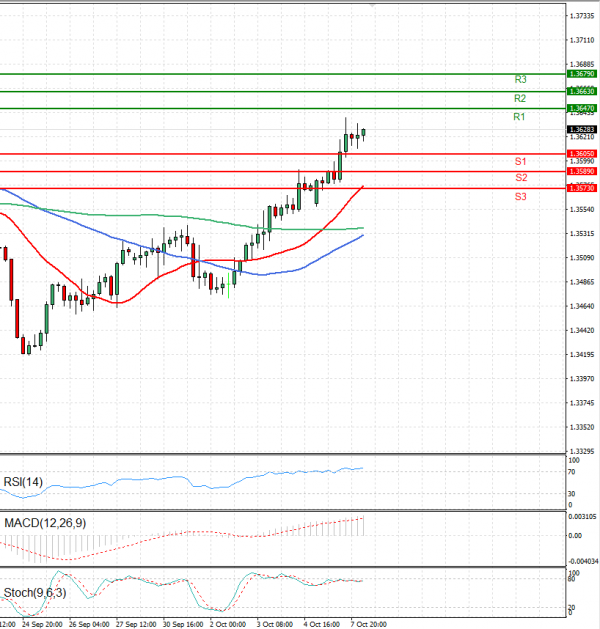Click the 1.33745 price axis value
The image size is (600, 629).
(582, 403)
